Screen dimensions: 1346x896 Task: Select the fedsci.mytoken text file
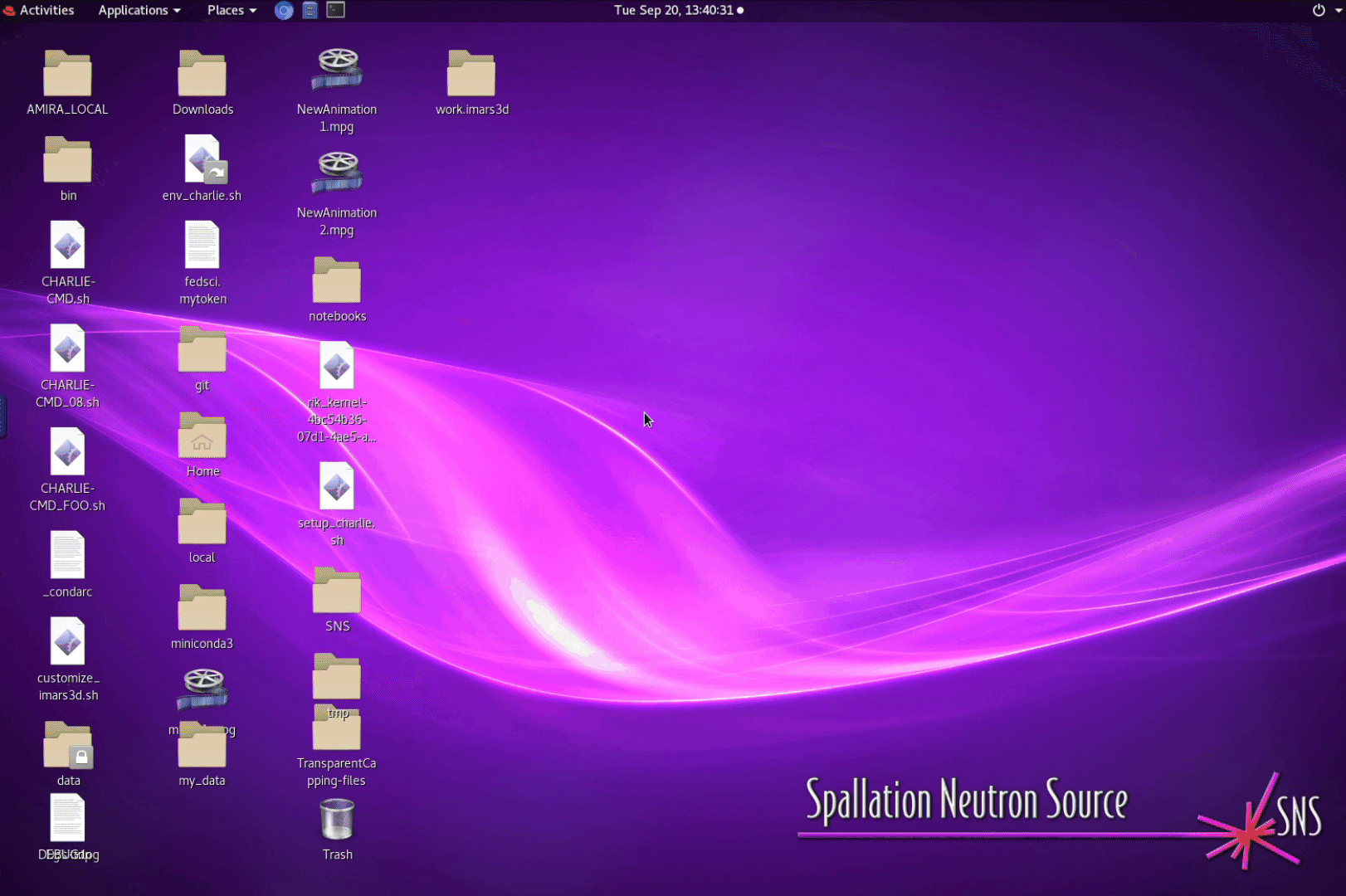(x=202, y=246)
